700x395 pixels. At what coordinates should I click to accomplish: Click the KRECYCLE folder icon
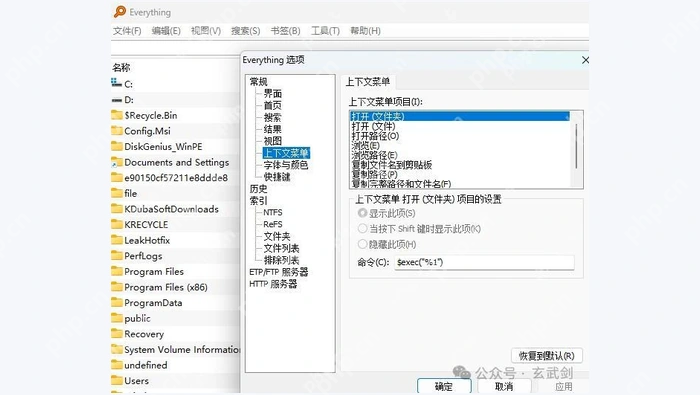click(x=117, y=225)
